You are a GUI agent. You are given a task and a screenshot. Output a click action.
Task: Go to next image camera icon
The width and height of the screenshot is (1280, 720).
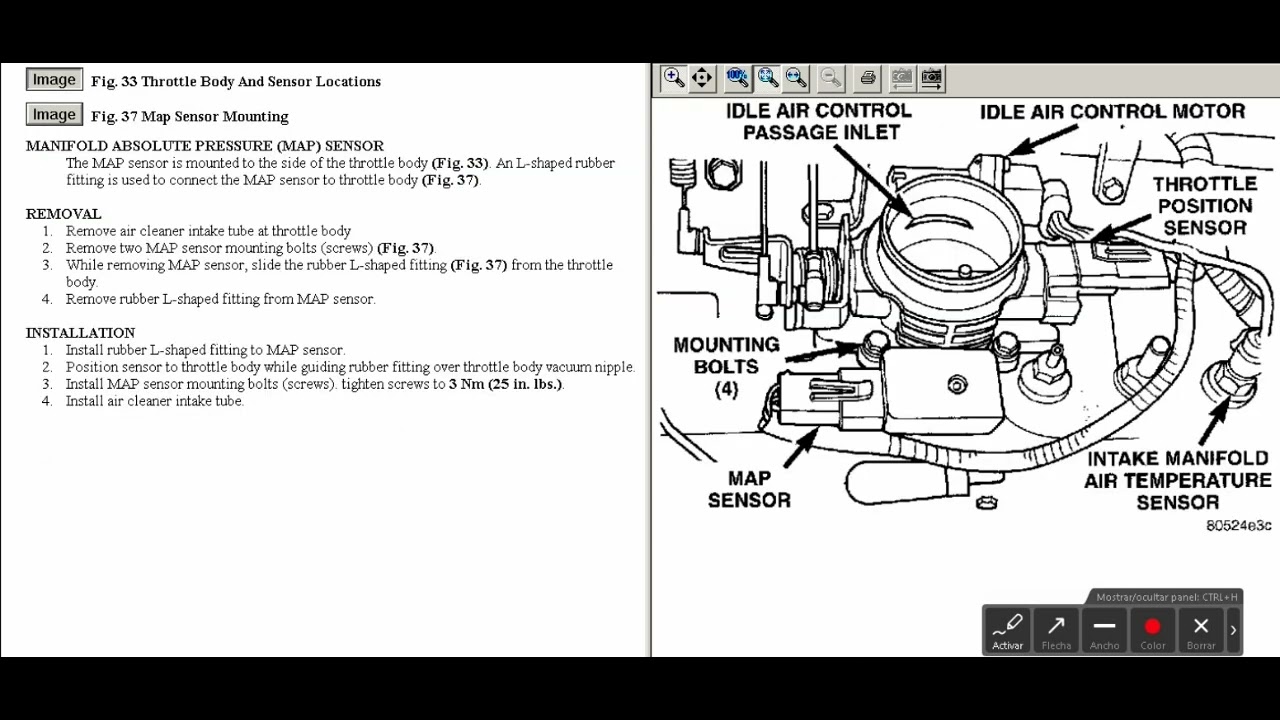[x=931, y=78]
